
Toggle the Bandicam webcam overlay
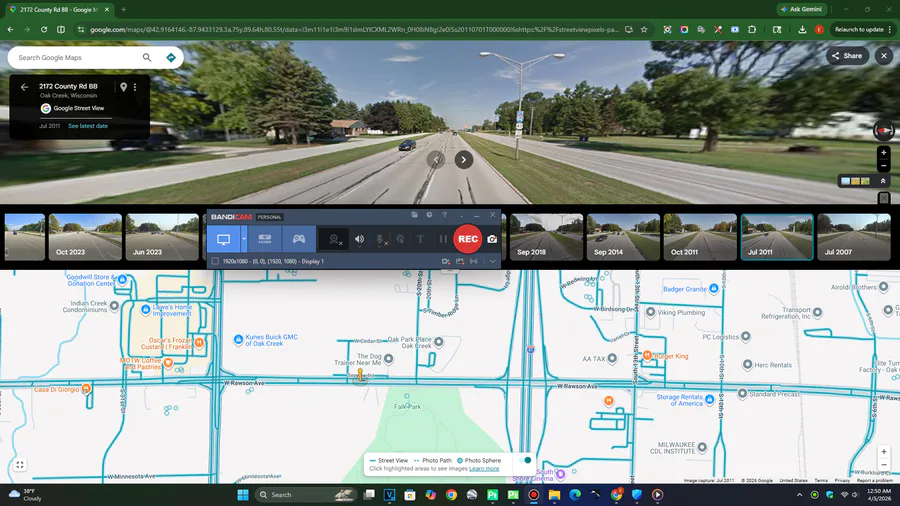335,240
